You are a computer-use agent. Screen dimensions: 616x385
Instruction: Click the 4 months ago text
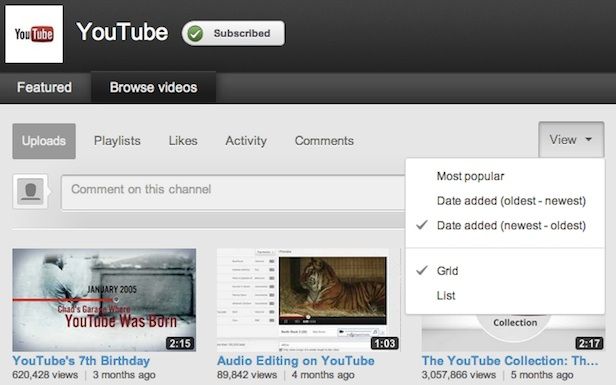coord(323,375)
